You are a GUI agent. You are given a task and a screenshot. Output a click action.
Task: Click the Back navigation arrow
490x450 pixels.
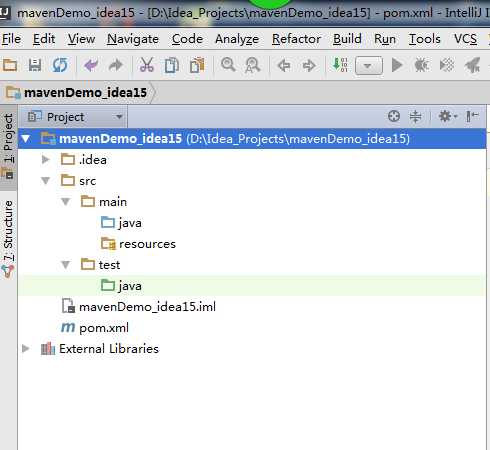click(284, 65)
